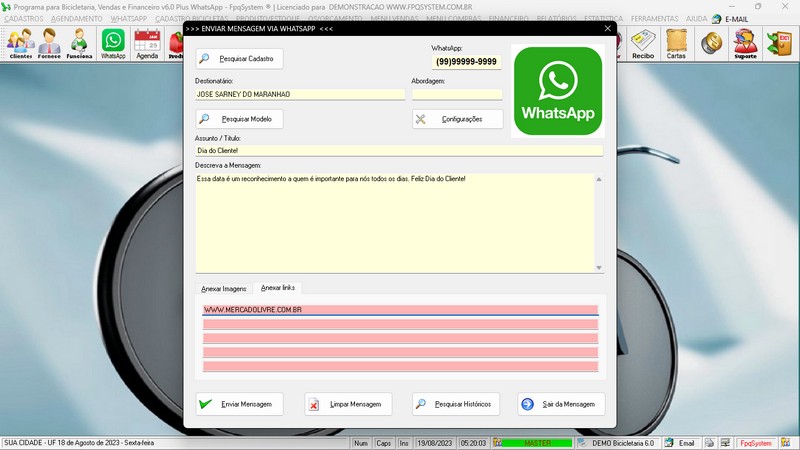Click the FpqSystem status bar label
Screen dimensions: 800x450
click(756, 443)
